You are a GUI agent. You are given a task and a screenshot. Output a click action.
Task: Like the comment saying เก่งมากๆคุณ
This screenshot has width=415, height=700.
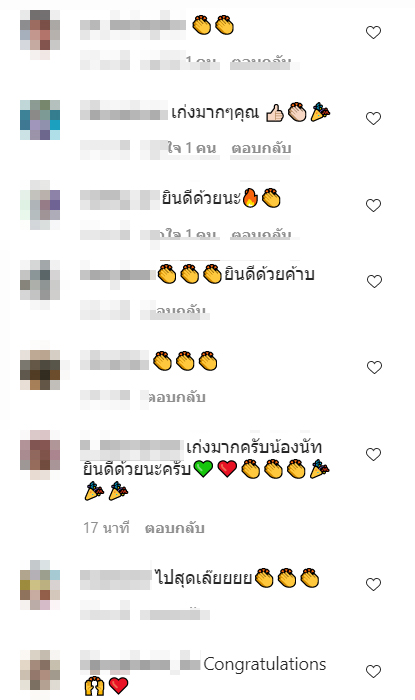click(374, 118)
